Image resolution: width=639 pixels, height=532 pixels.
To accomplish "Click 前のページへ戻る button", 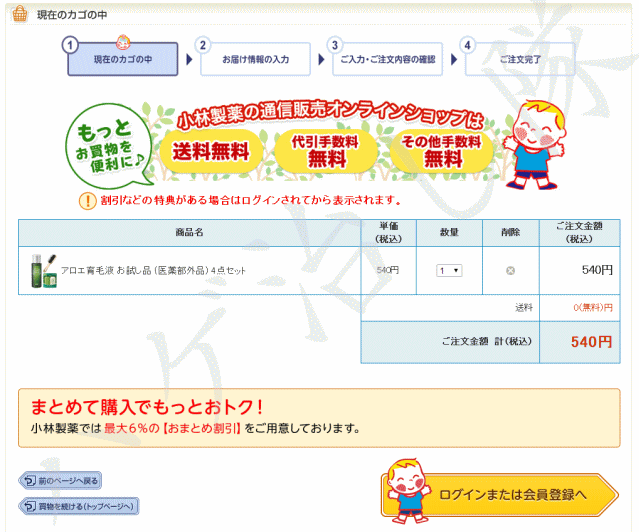I will (60, 481).
